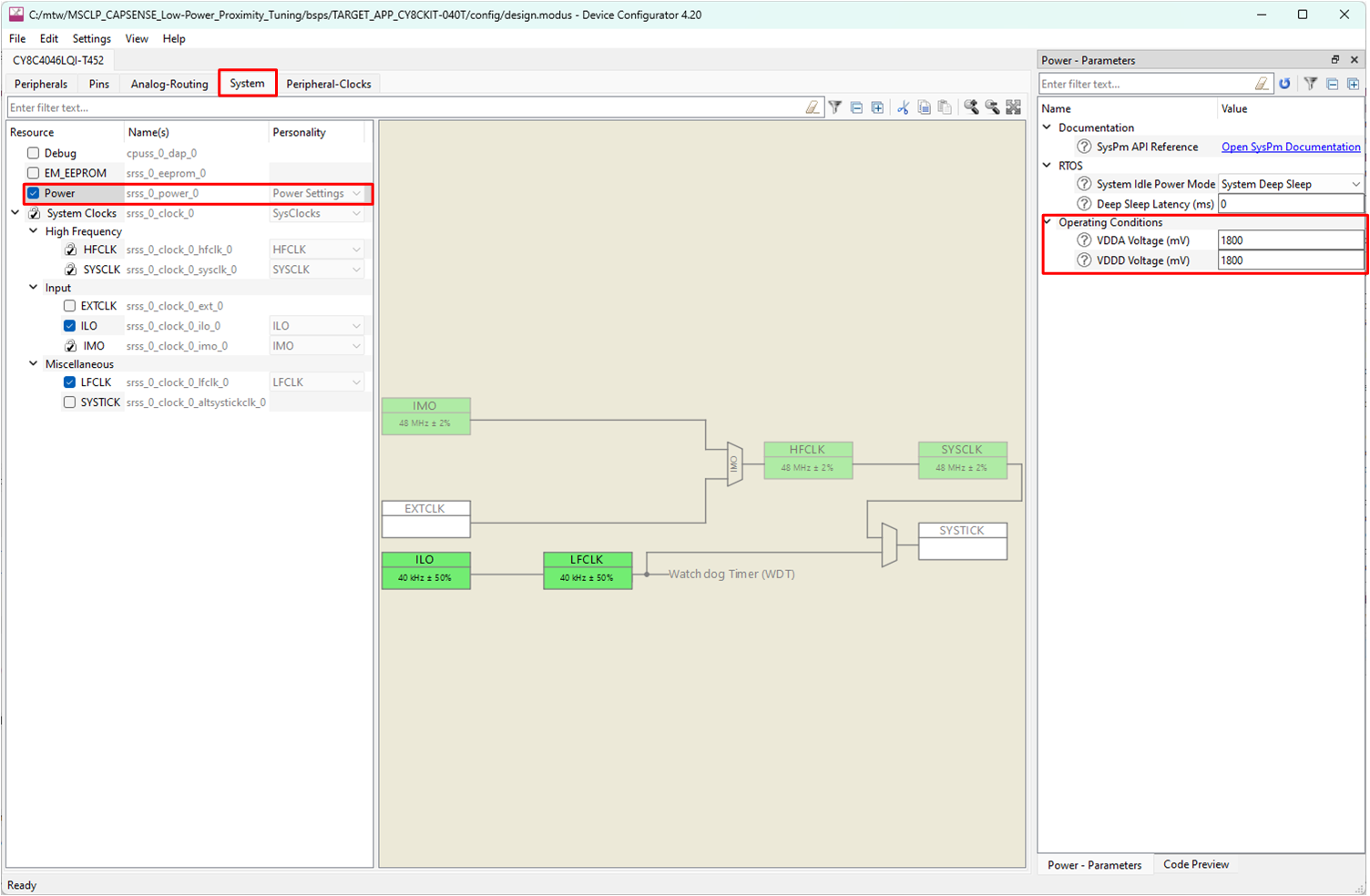Open the Parameters panel filter funnel
Viewport: 1370px width, 896px height.
[1311, 84]
